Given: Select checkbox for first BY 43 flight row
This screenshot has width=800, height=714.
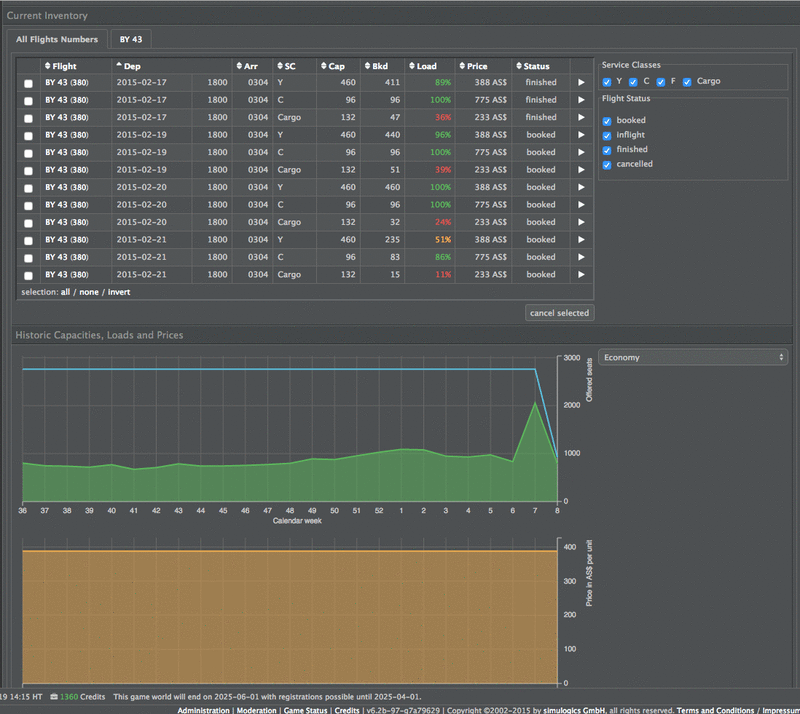Looking at the screenshot, I should pos(28,83).
